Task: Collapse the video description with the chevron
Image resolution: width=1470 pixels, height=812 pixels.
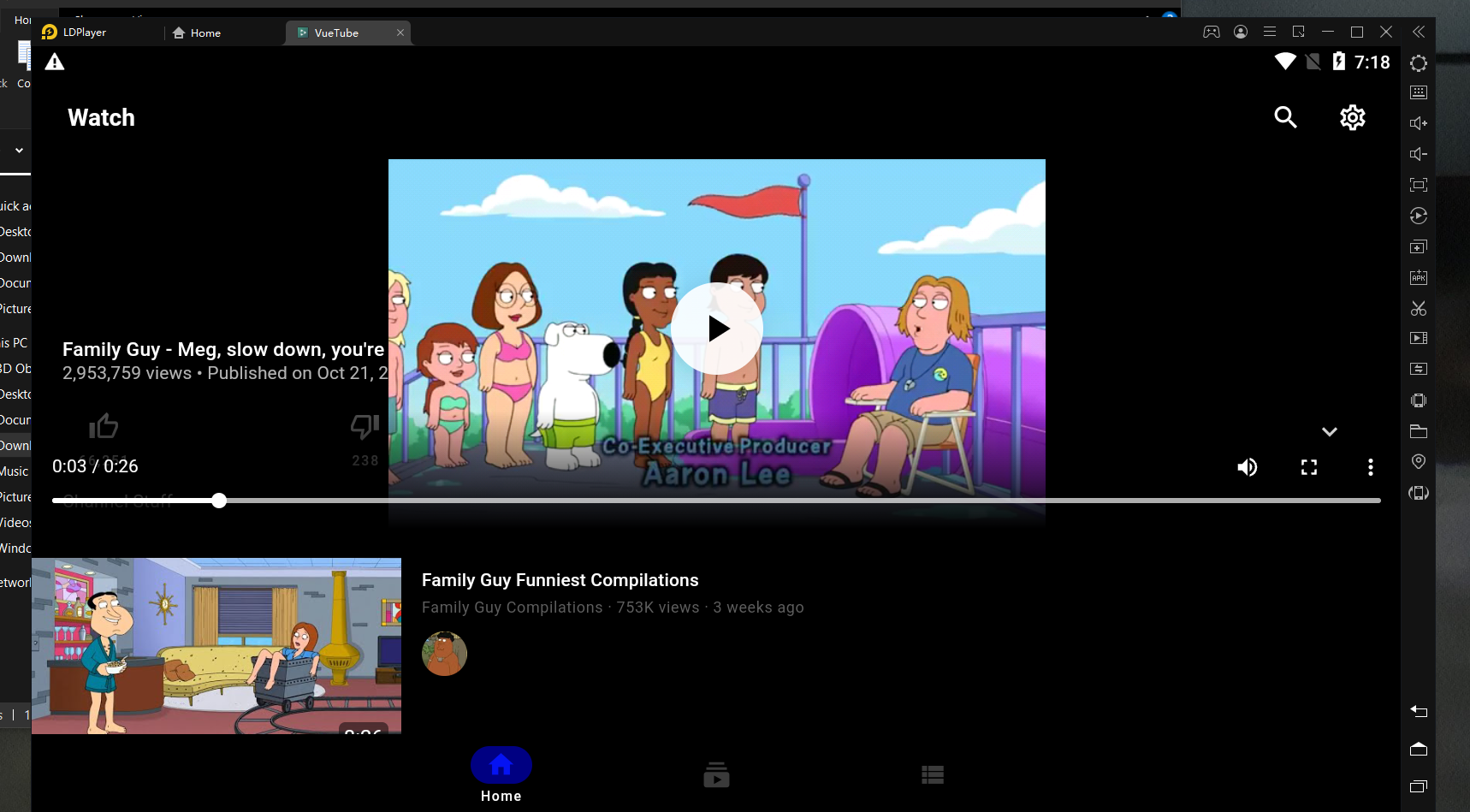Action: click(x=1329, y=431)
